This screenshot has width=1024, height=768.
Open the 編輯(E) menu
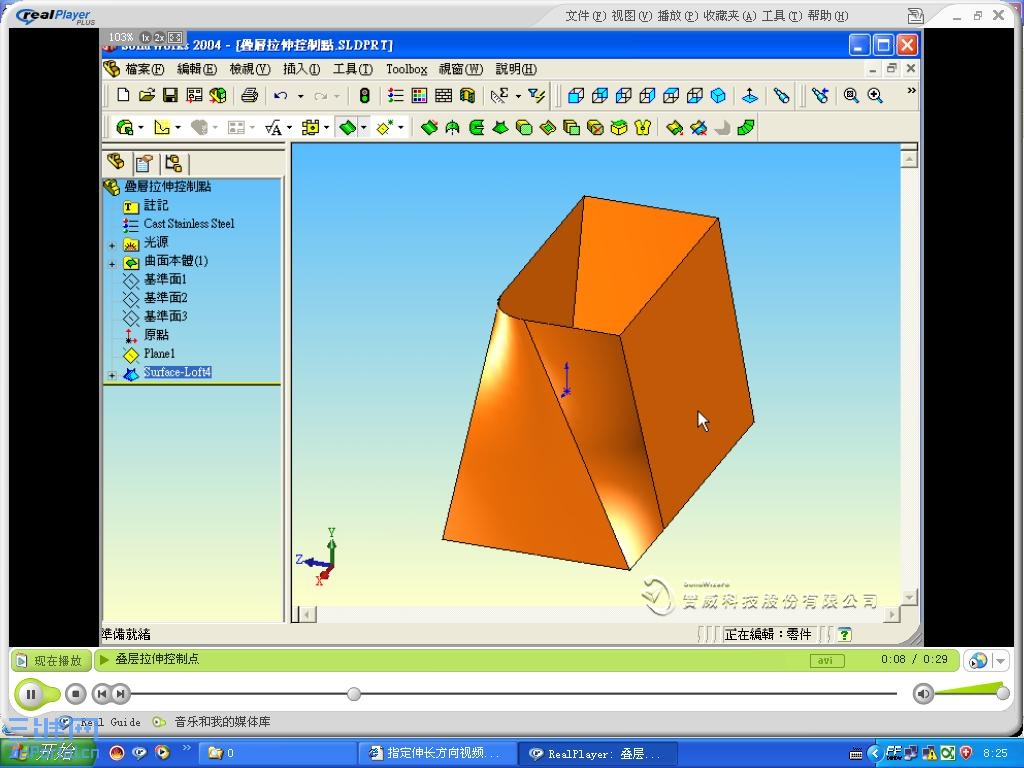(197, 69)
